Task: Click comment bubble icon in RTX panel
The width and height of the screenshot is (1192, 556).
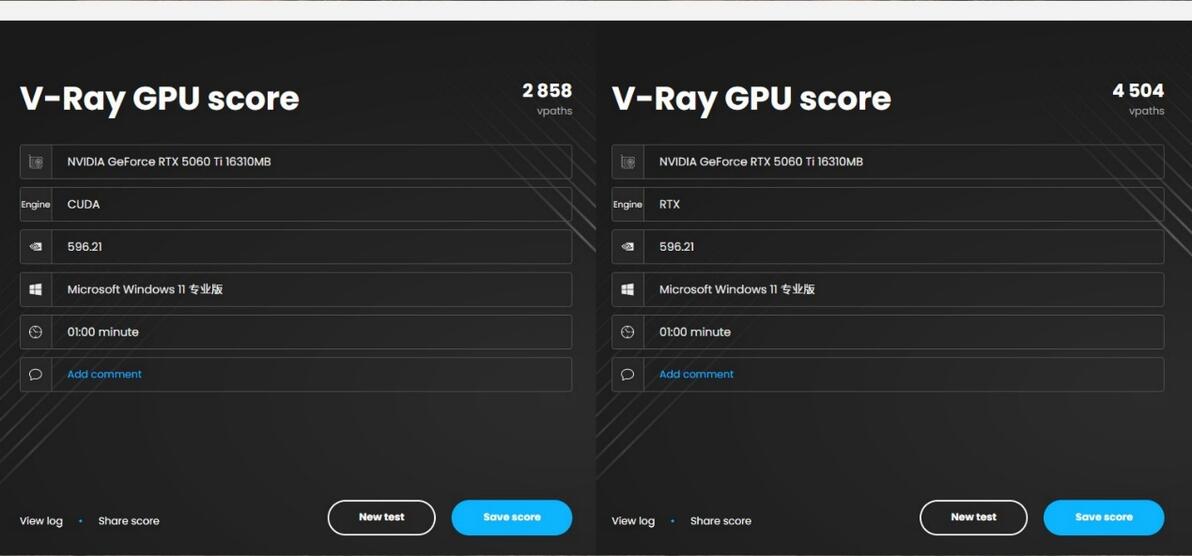Action: click(x=628, y=375)
